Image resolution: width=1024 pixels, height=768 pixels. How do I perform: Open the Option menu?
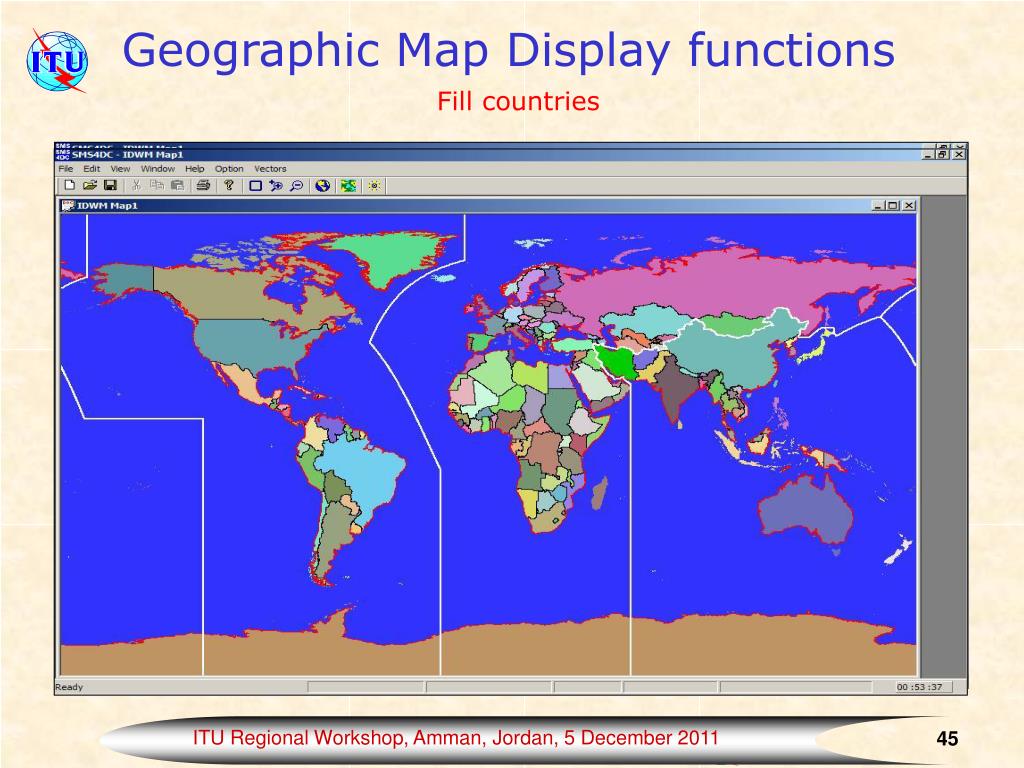coord(229,169)
